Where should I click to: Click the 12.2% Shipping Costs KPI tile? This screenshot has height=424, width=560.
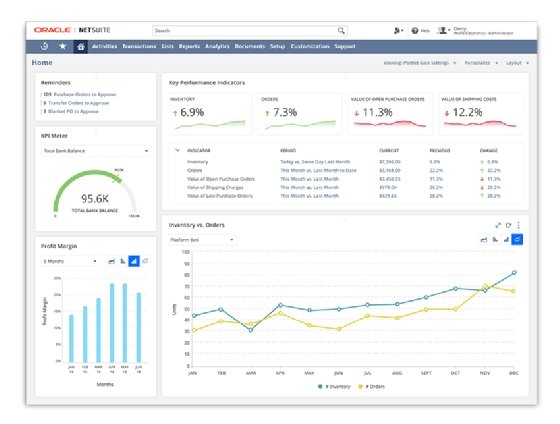tap(480, 114)
